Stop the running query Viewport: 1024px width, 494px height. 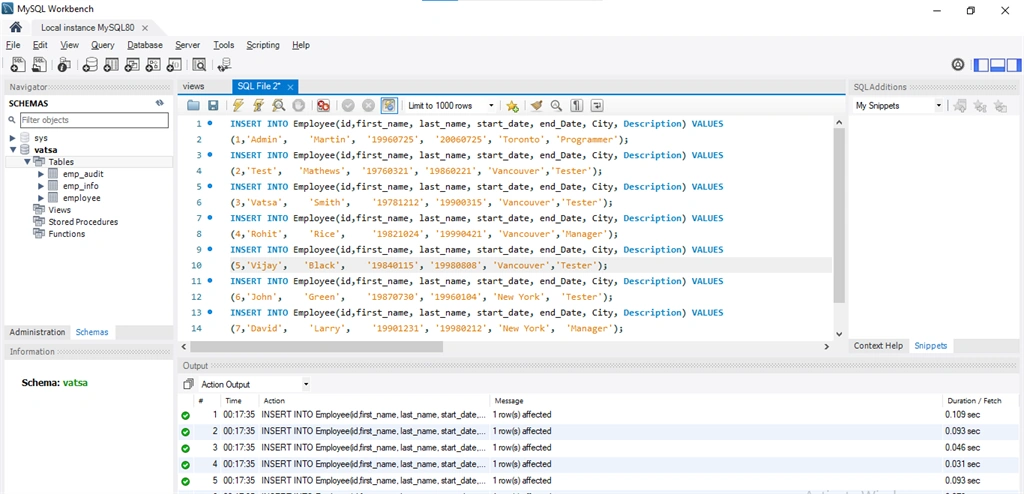point(298,105)
